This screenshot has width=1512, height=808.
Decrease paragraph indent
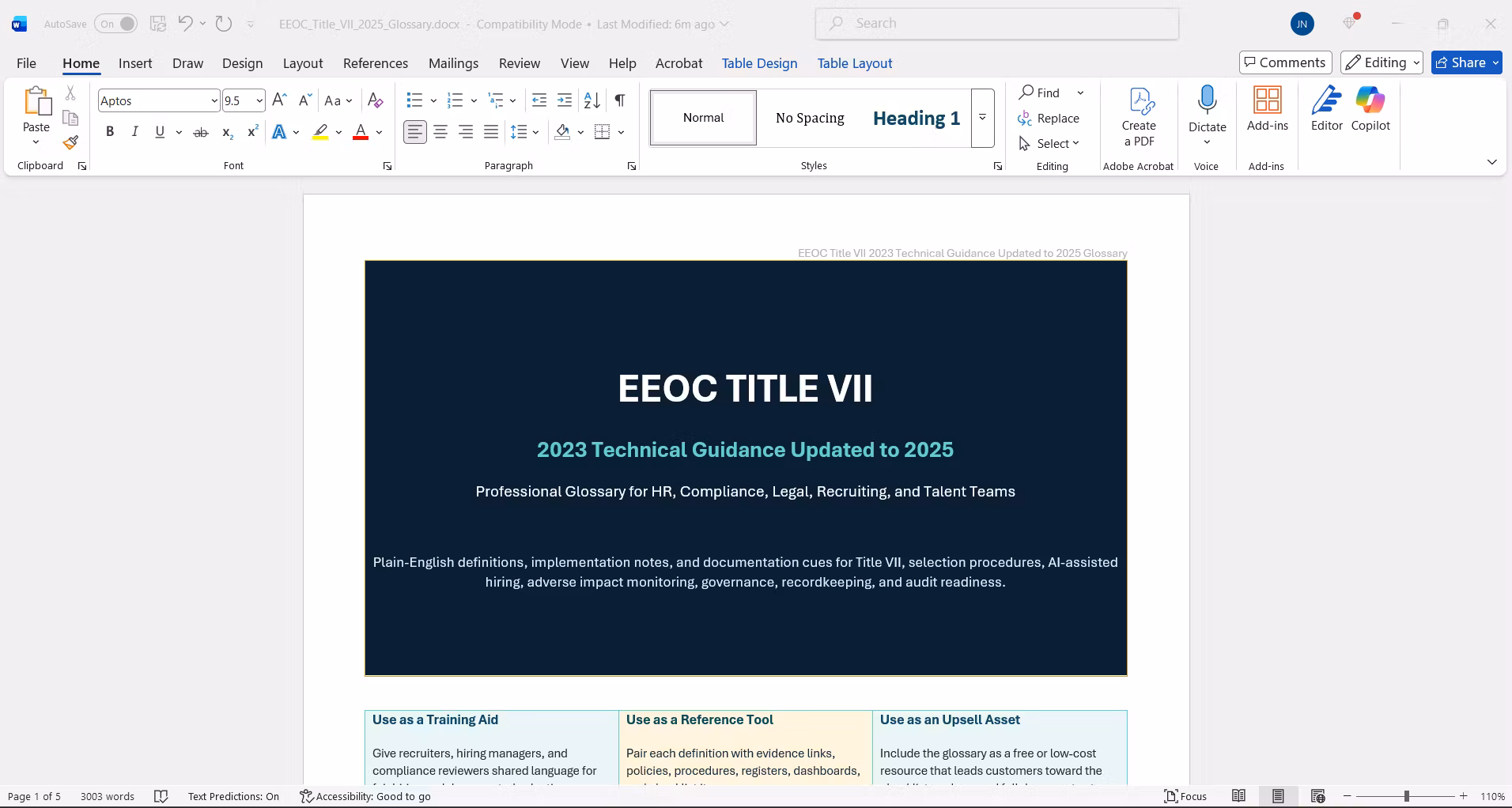[x=539, y=100]
